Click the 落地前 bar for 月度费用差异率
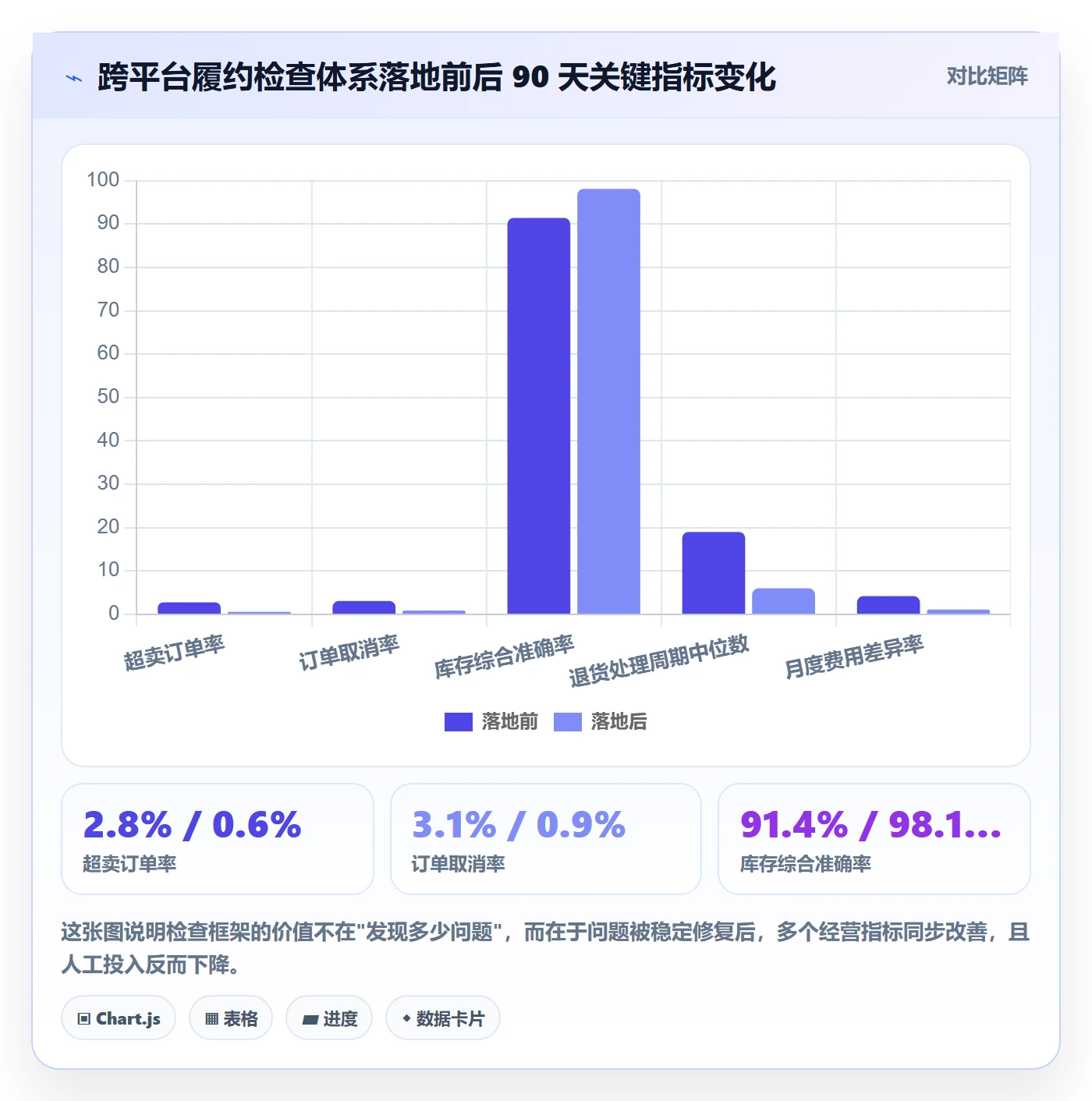 (x=888, y=605)
